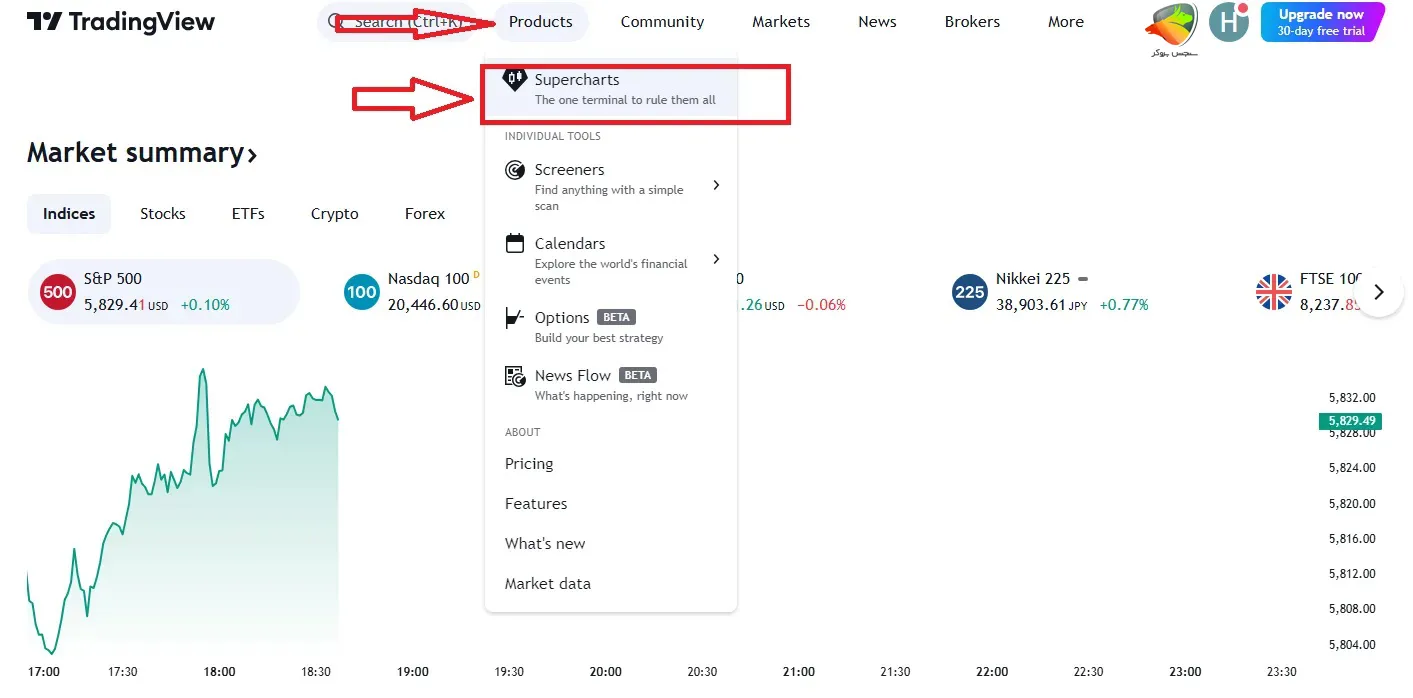Open the Market summary heading link
Screen dimensions: 1413x698
coord(142,153)
